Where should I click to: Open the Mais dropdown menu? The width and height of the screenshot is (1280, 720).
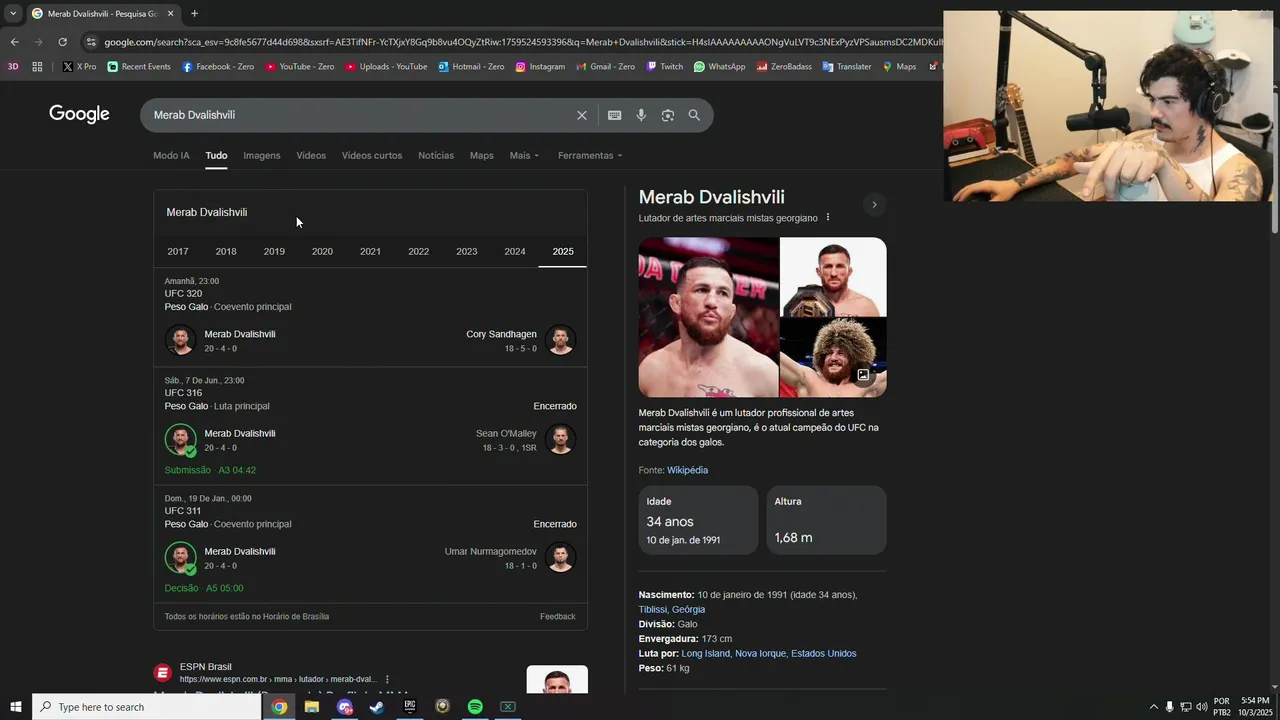coord(524,156)
